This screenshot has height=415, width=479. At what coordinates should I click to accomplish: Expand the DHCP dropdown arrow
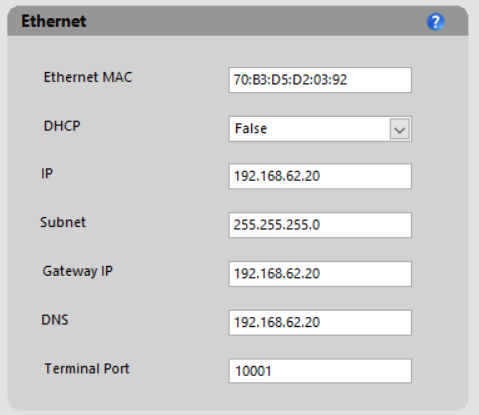click(x=400, y=129)
